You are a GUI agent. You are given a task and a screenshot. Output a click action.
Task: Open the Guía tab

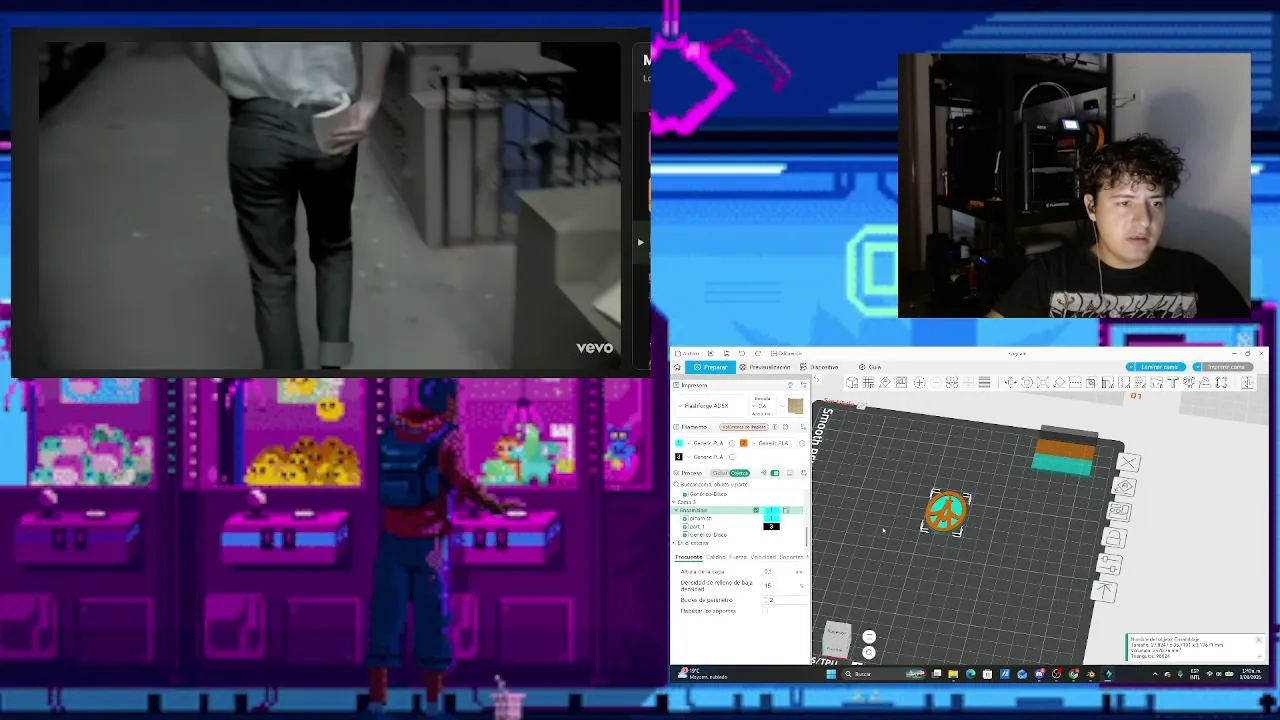[870, 367]
